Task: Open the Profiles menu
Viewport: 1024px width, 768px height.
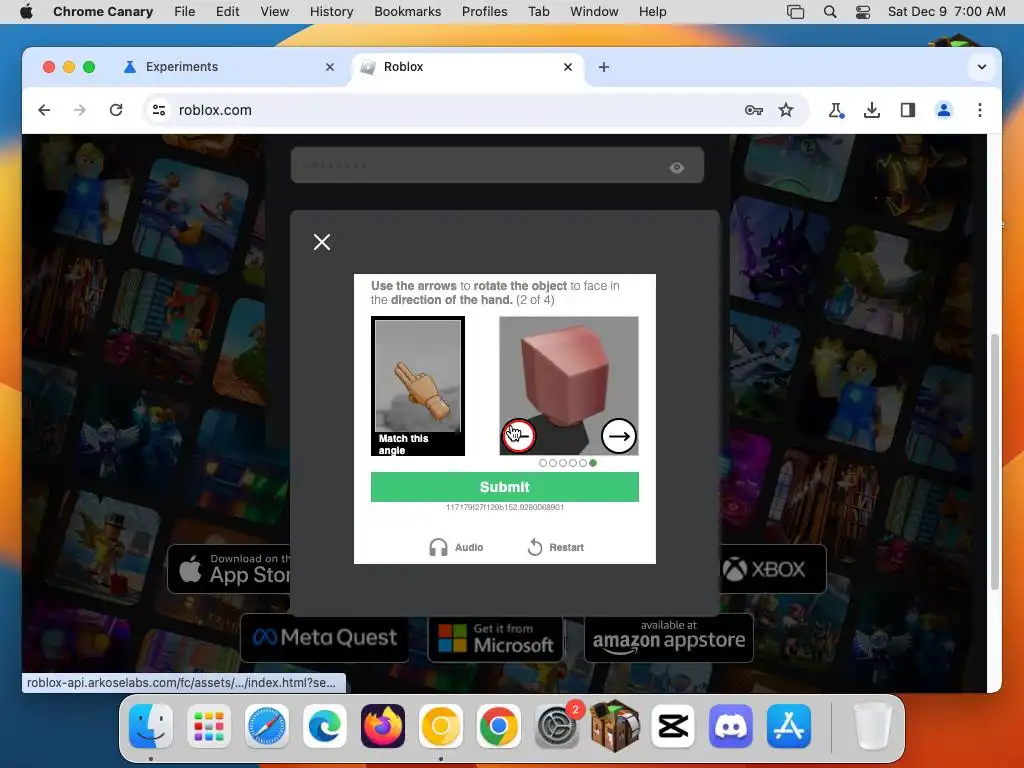Action: [485, 11]
